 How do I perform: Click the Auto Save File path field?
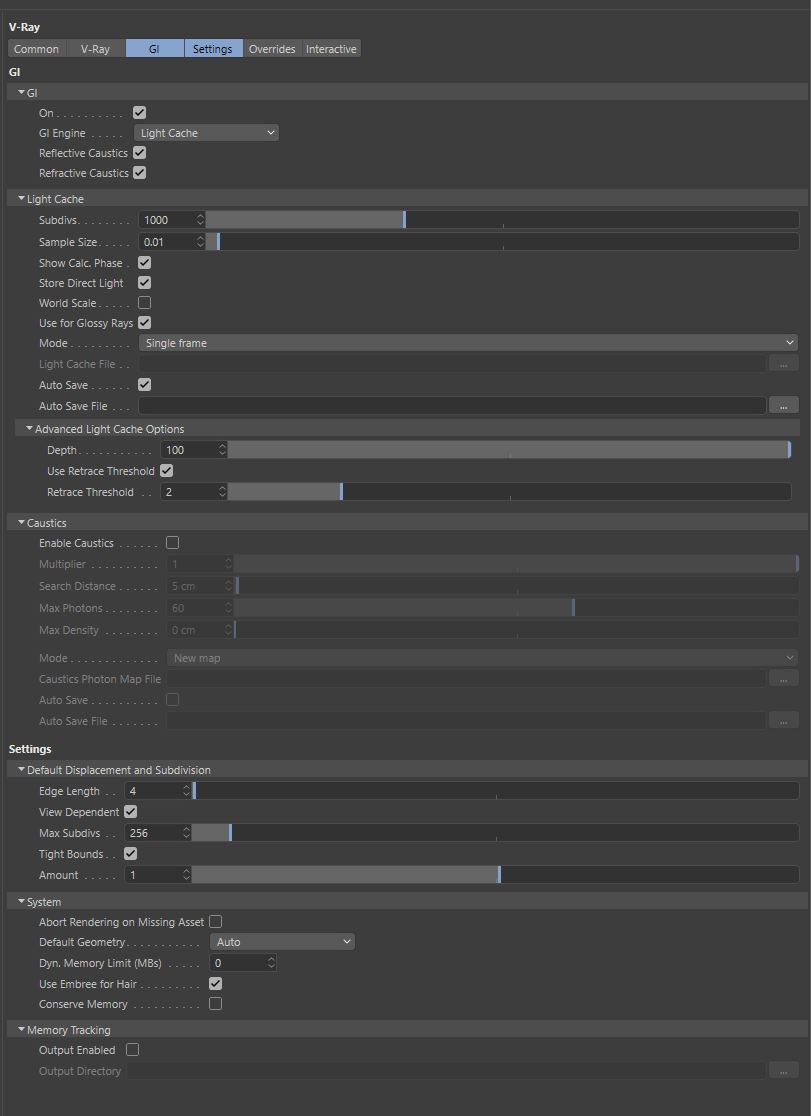(x=452, y=406)
